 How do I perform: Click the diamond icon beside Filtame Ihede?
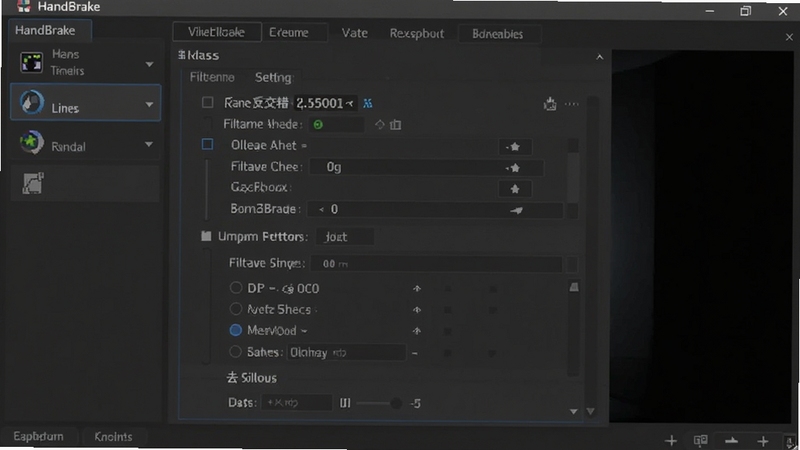click(x=380, y=124)
